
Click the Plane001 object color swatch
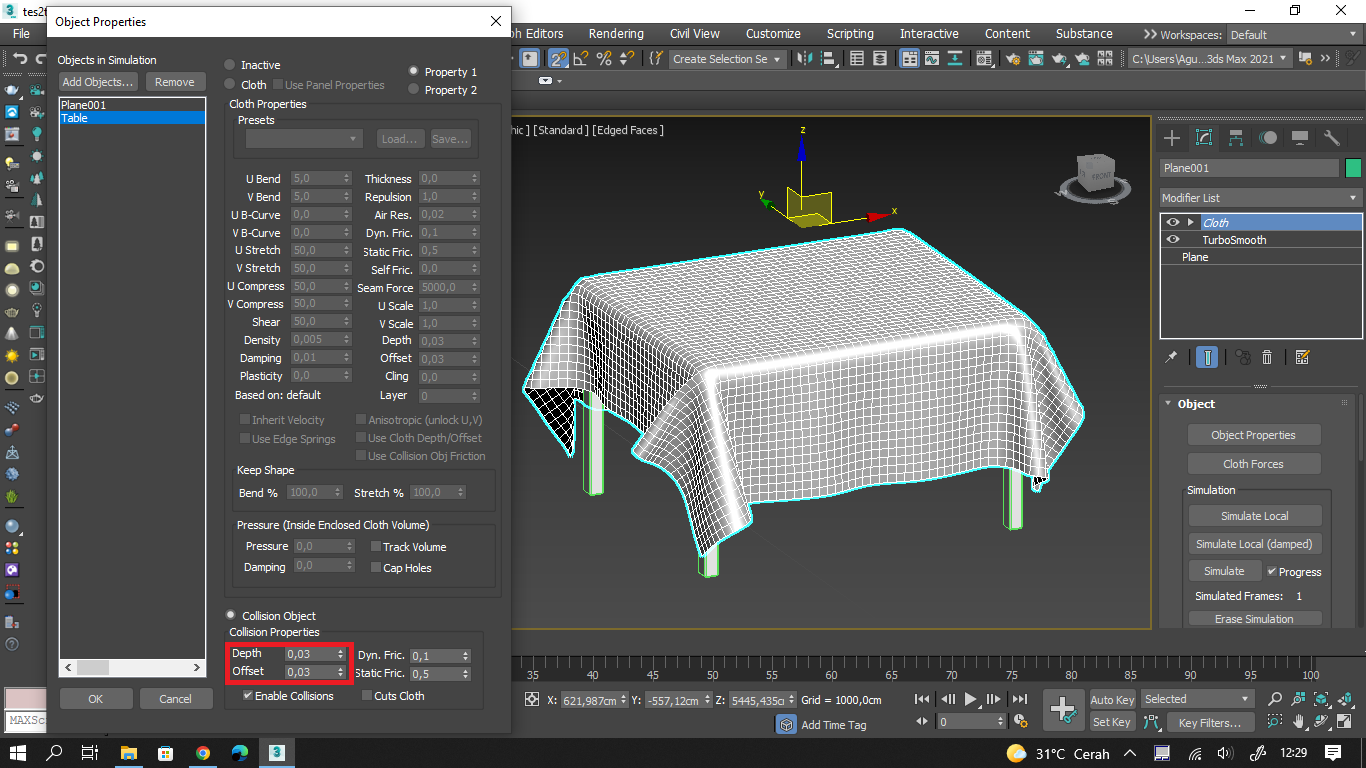1355,167
